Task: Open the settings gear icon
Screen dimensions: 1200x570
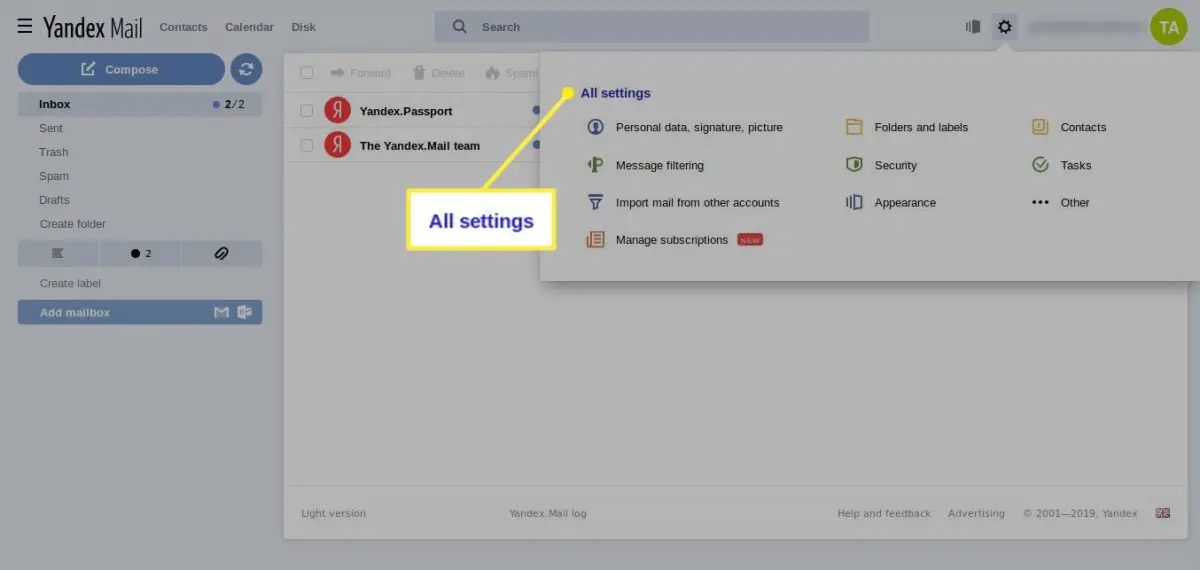Action: (1005, 27)
